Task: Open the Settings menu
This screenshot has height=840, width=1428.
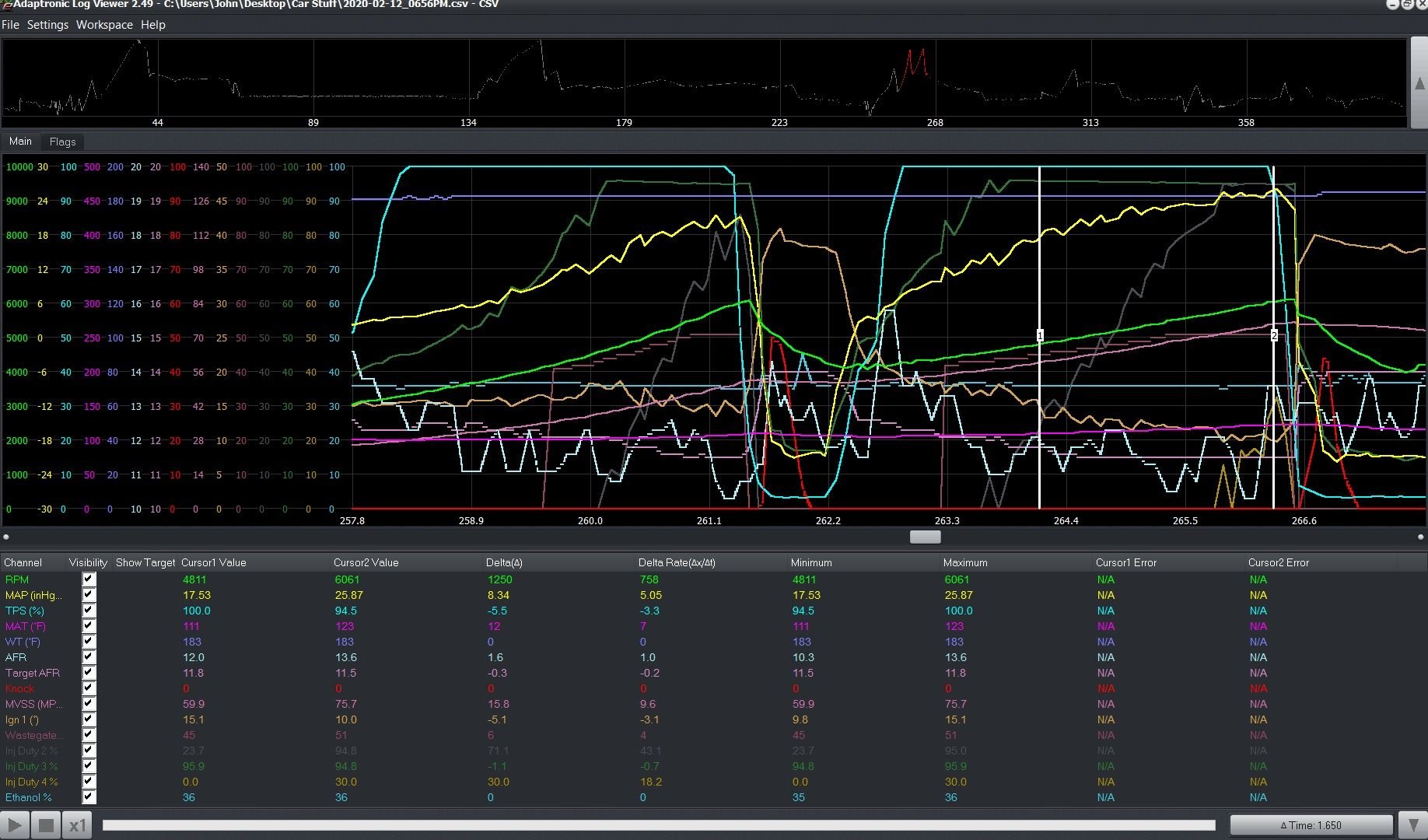Action: click(47, 25)
